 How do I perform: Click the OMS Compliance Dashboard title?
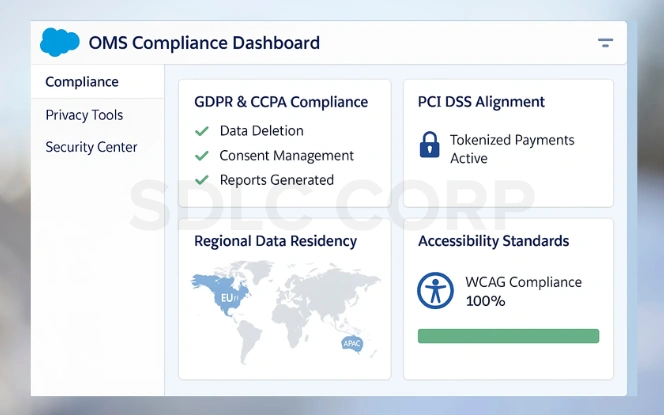[x=204, y=43]
